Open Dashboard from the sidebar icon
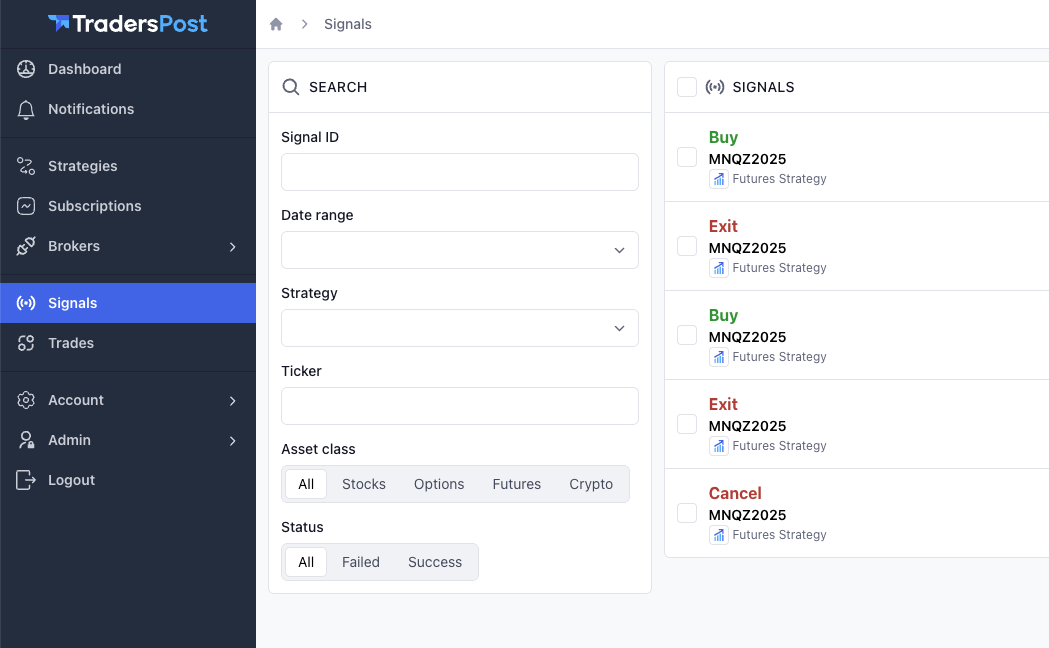The width and height of the screenshot is (1049, 648). [x=27, y=69]
